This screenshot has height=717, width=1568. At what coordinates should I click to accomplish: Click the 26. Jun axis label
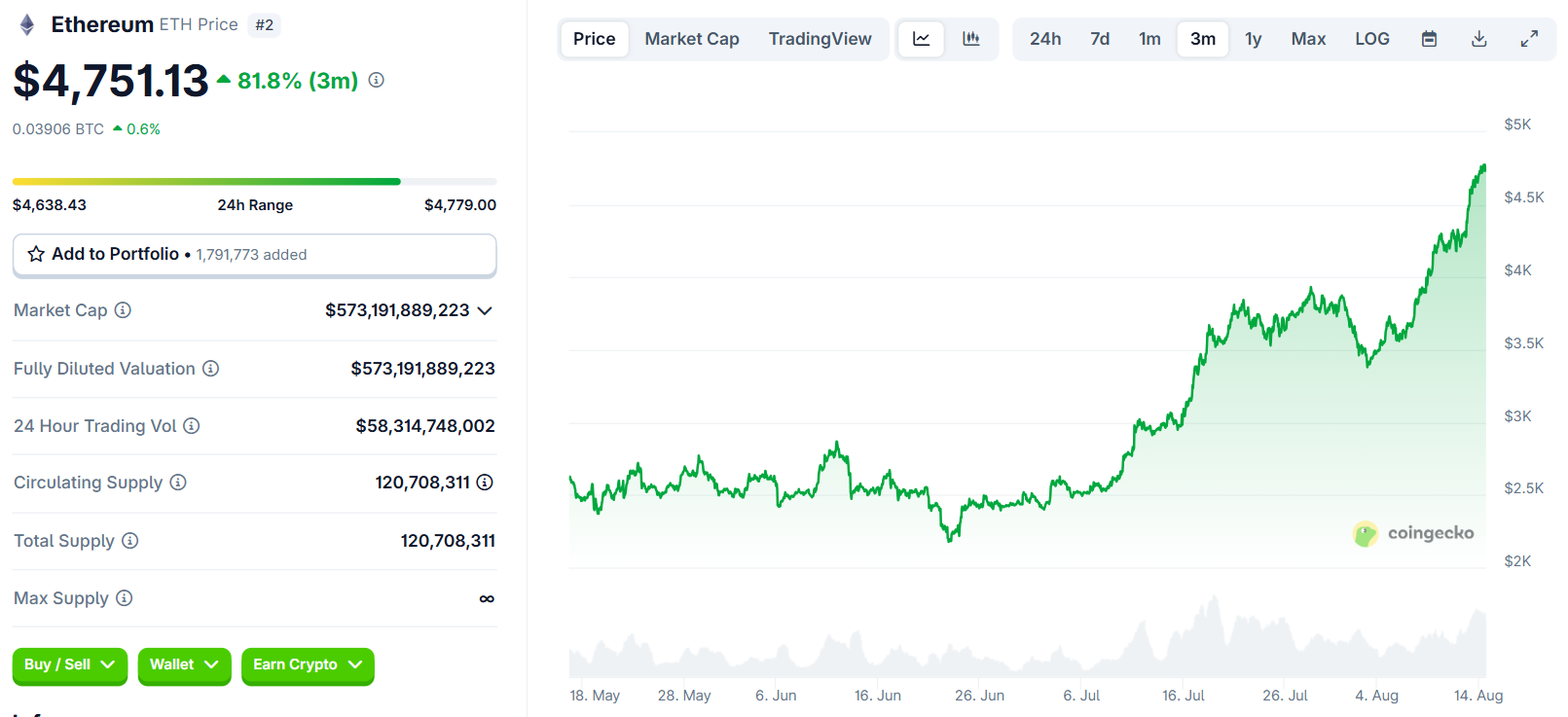point(979,696)
